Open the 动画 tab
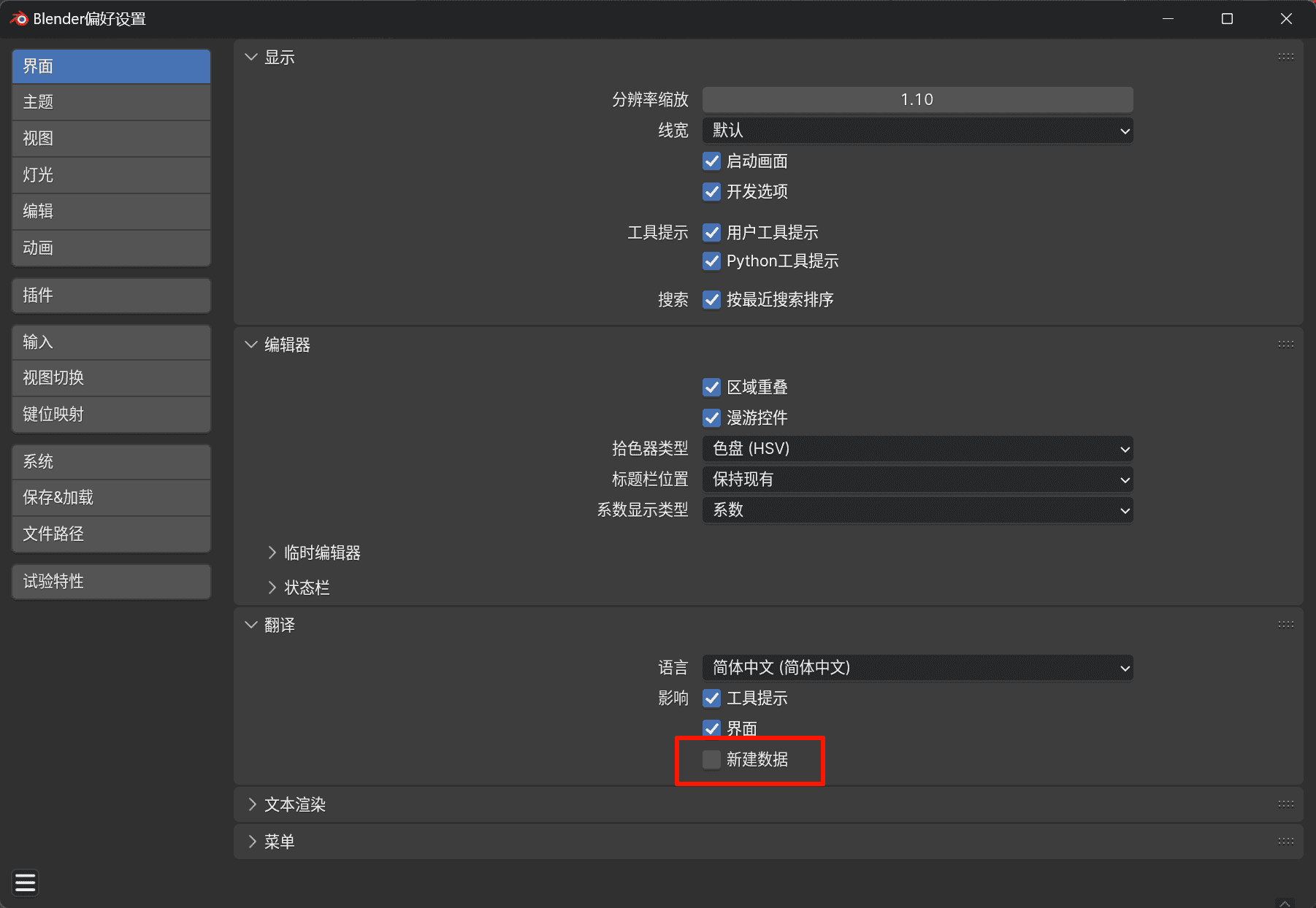The width and height of the screenshot is (1316, 908). click(x=111, y=248)
